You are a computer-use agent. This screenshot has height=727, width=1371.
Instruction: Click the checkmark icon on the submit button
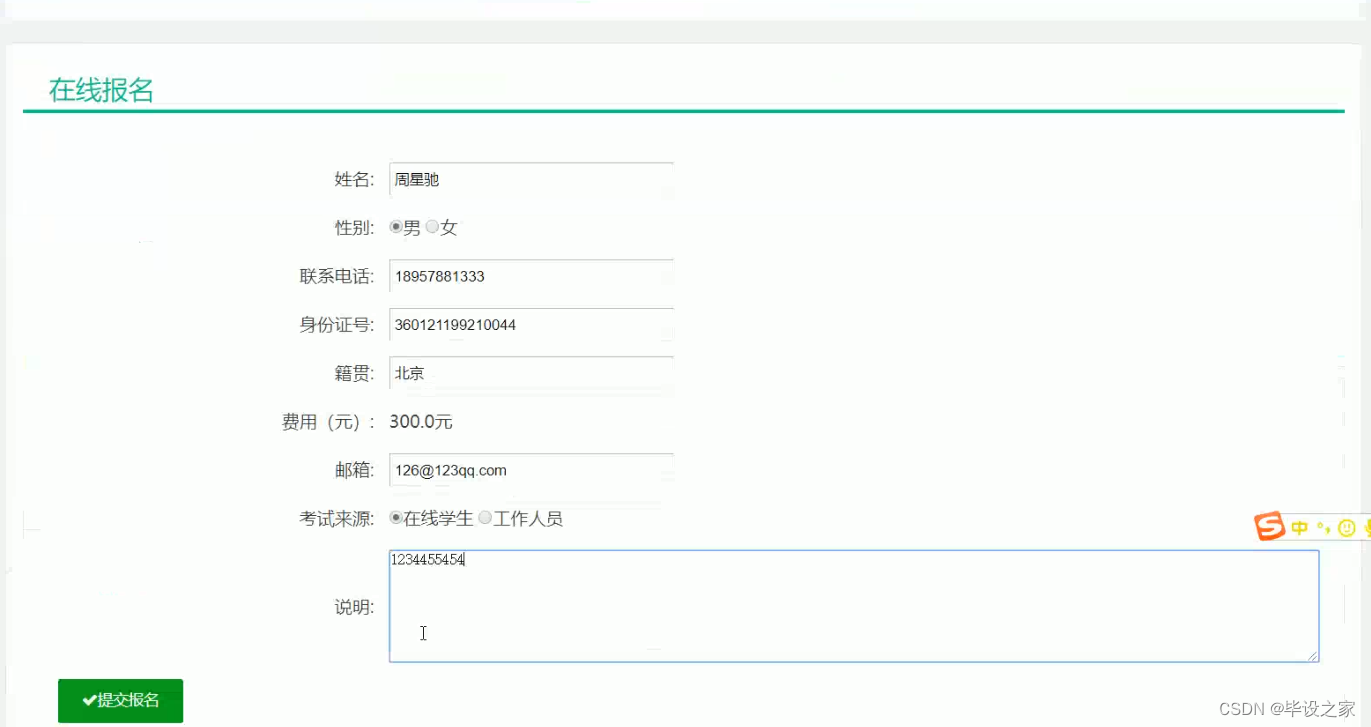pos(90,700)
